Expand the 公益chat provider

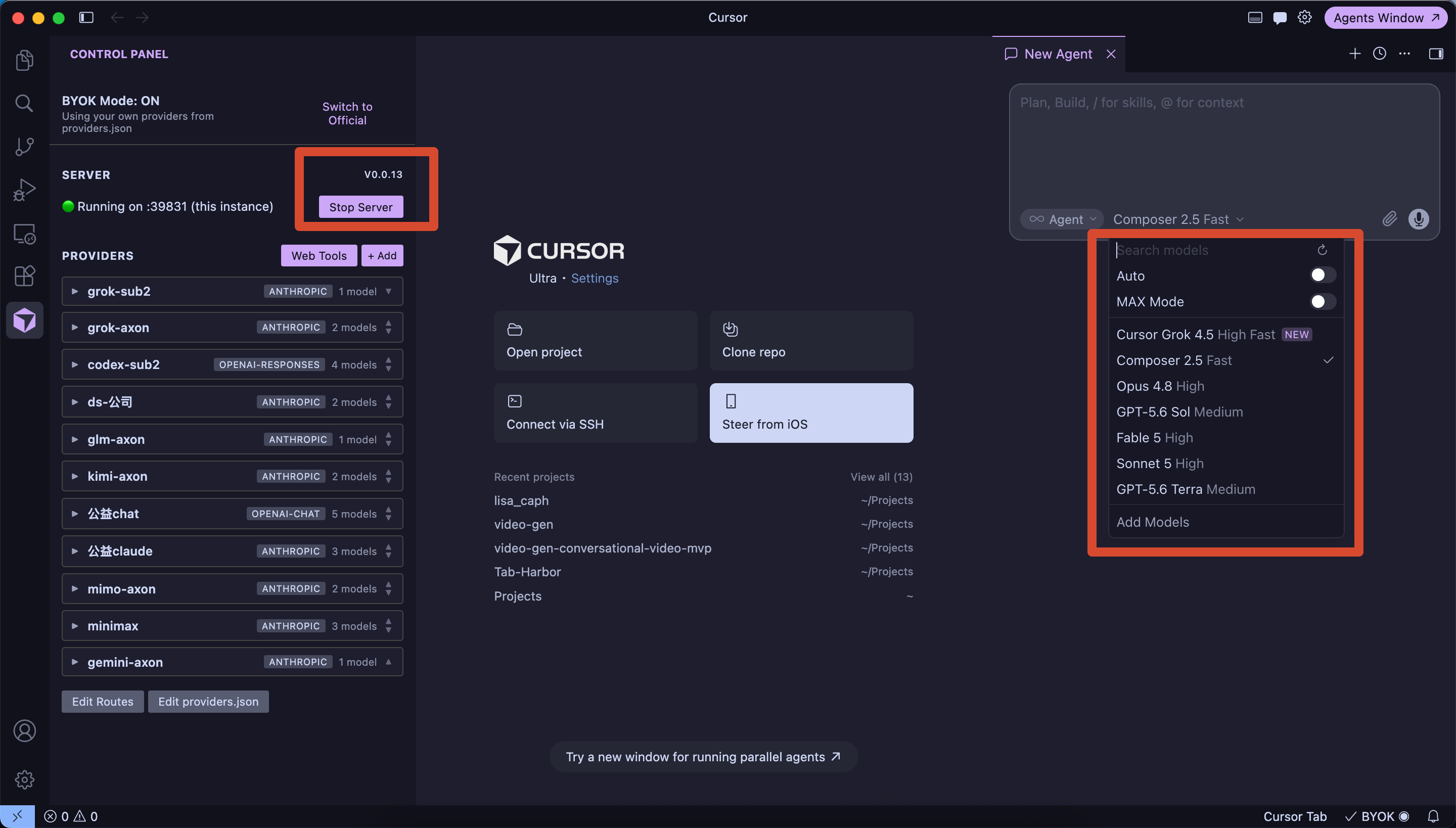(74, 514)
